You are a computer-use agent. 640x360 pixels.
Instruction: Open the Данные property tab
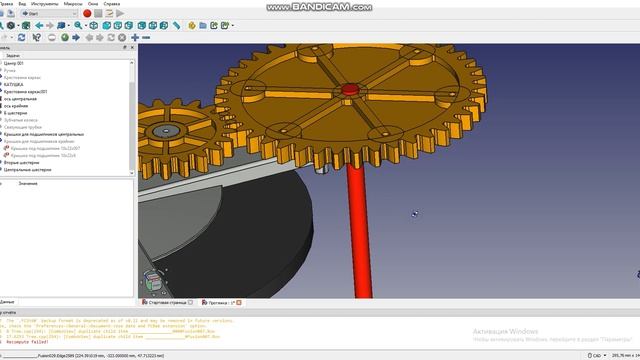(7, 302)
